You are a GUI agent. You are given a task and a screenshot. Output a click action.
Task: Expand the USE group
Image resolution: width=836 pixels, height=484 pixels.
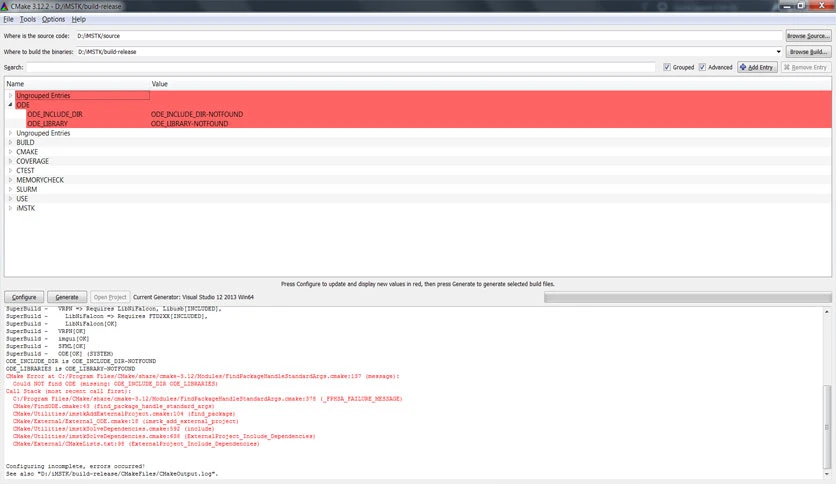[x=10, y=199]
